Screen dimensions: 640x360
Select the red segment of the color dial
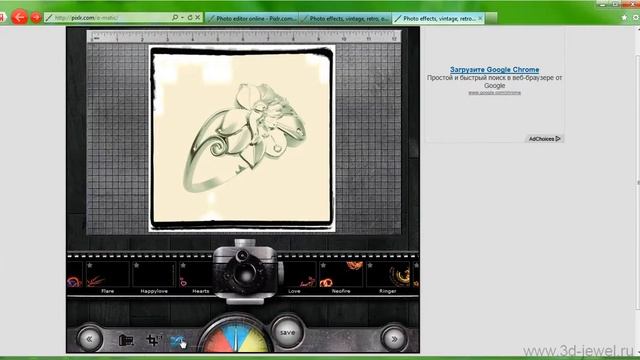(218, 343)
